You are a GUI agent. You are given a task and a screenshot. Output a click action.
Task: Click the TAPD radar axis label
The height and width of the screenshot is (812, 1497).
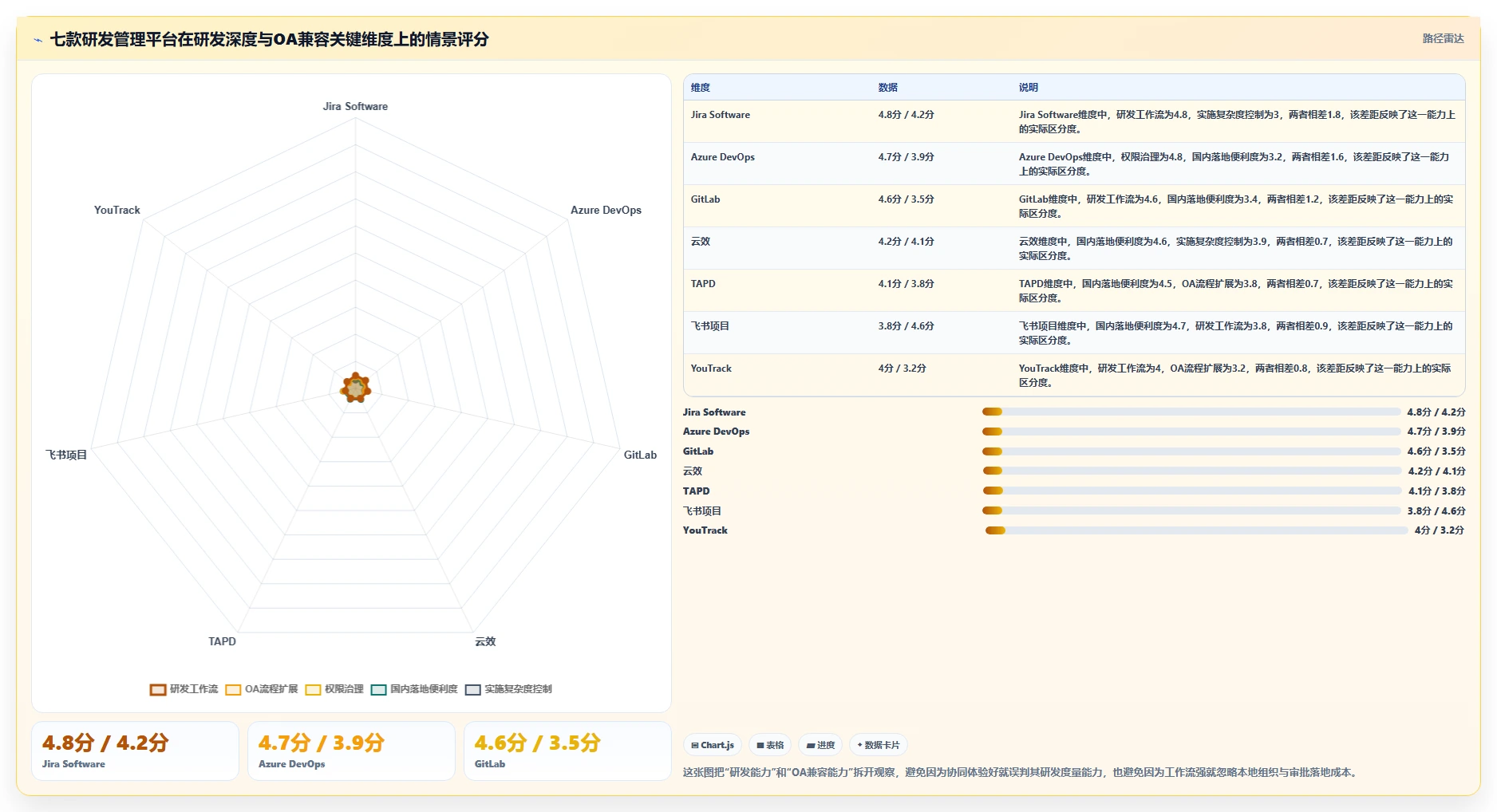point(222,641)
